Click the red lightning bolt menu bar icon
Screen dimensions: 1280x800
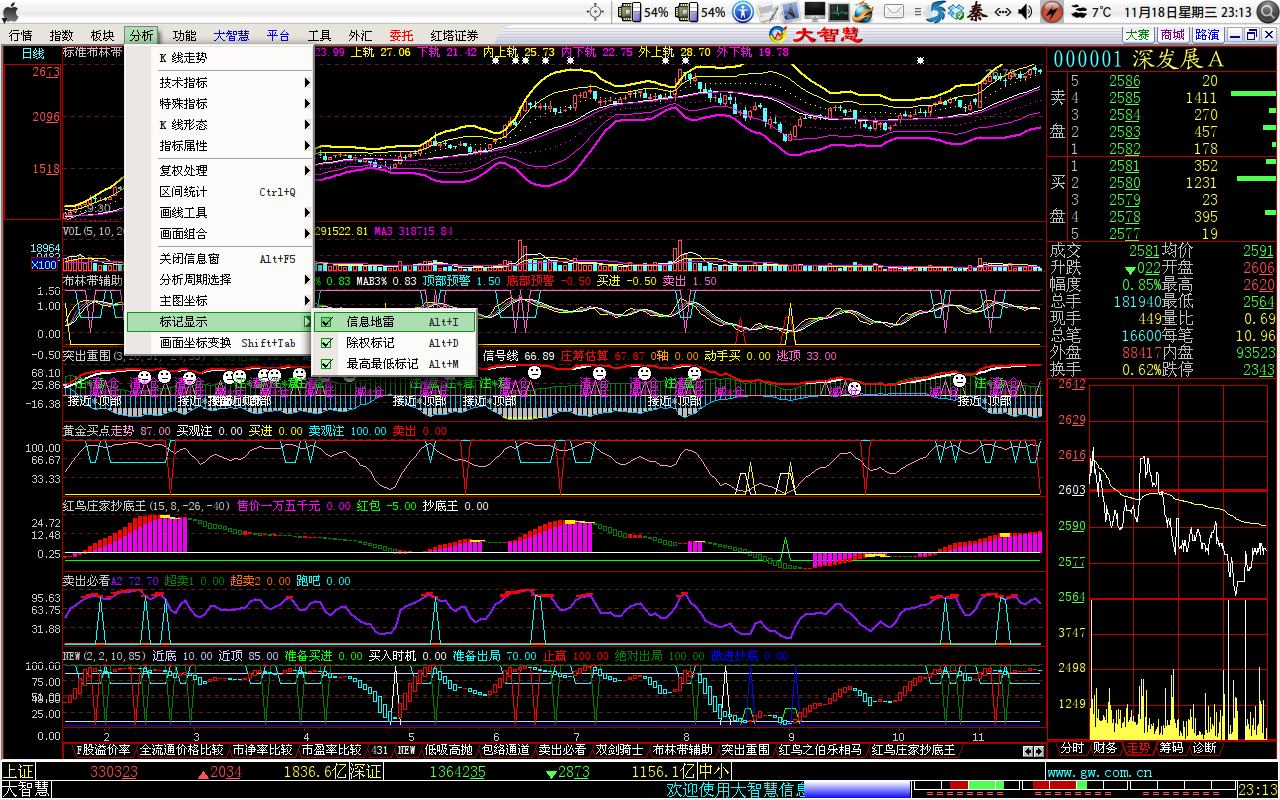[x=1051, y=12]
